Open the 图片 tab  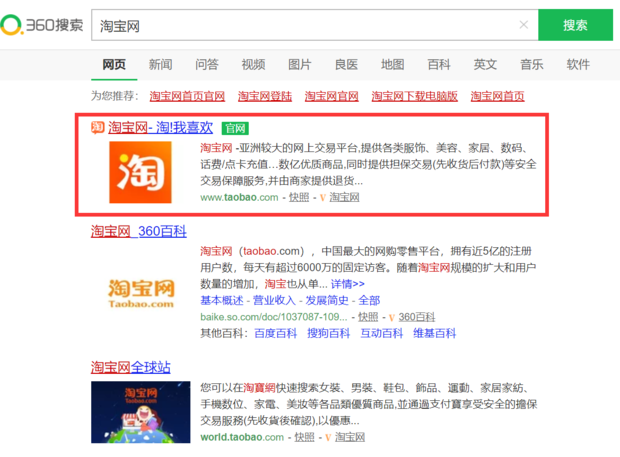click(x=300, y=64)
